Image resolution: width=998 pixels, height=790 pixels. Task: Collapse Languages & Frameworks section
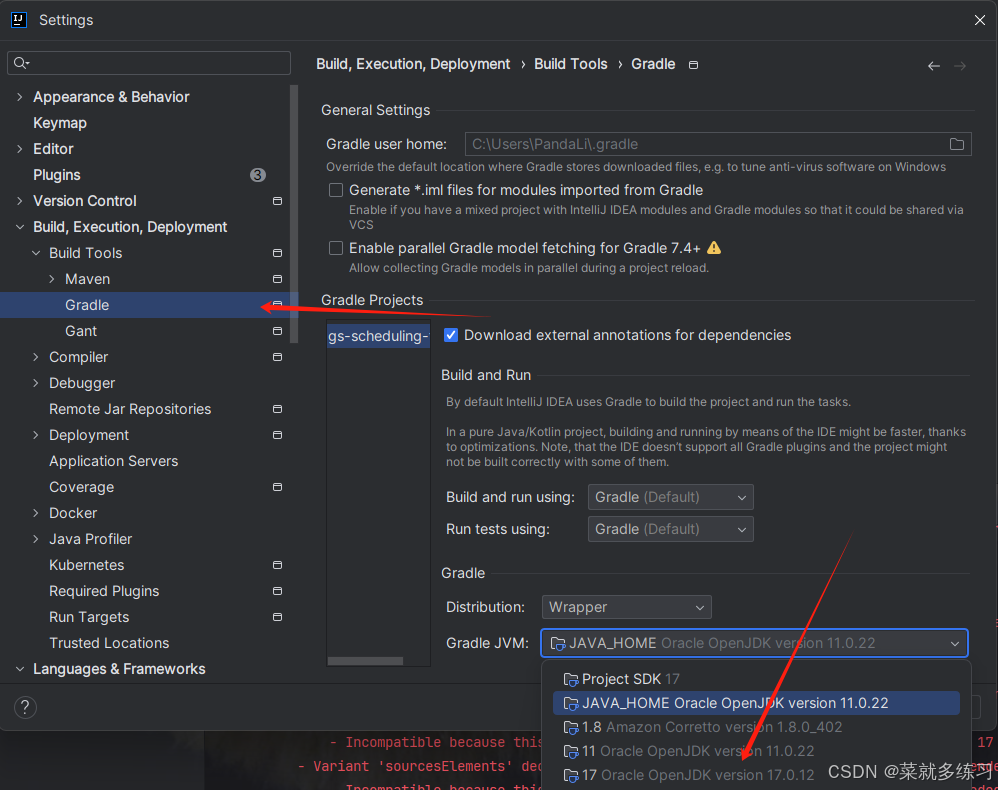[x=20, y=669]
